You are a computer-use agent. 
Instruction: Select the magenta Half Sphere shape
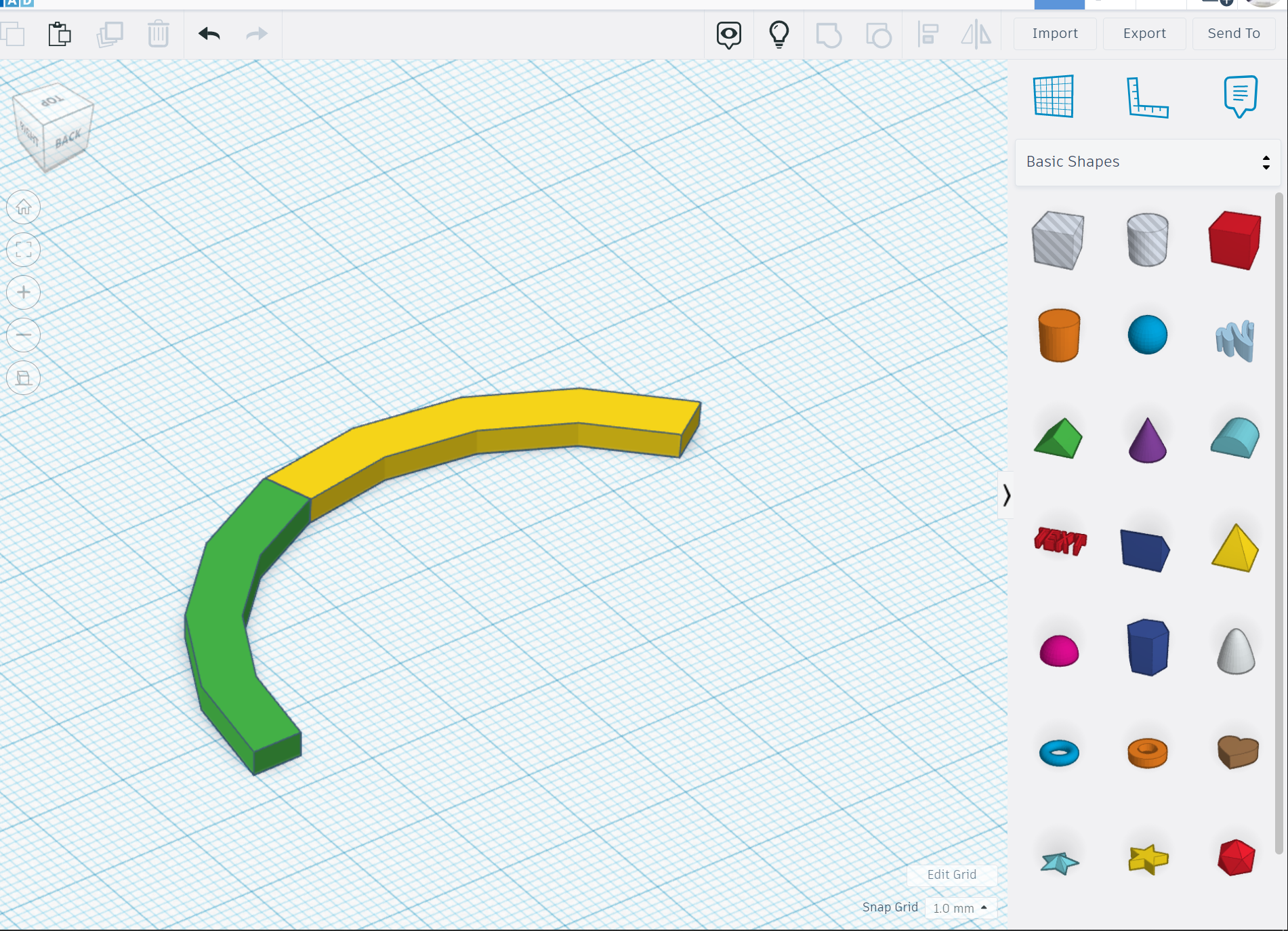point(1059,651)
